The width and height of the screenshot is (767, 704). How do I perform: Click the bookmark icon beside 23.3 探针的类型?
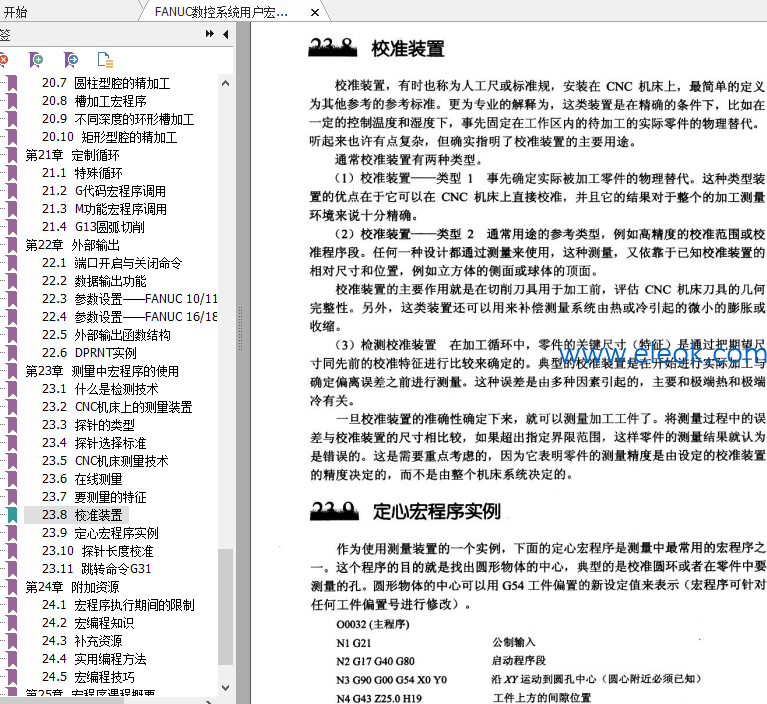12,425
